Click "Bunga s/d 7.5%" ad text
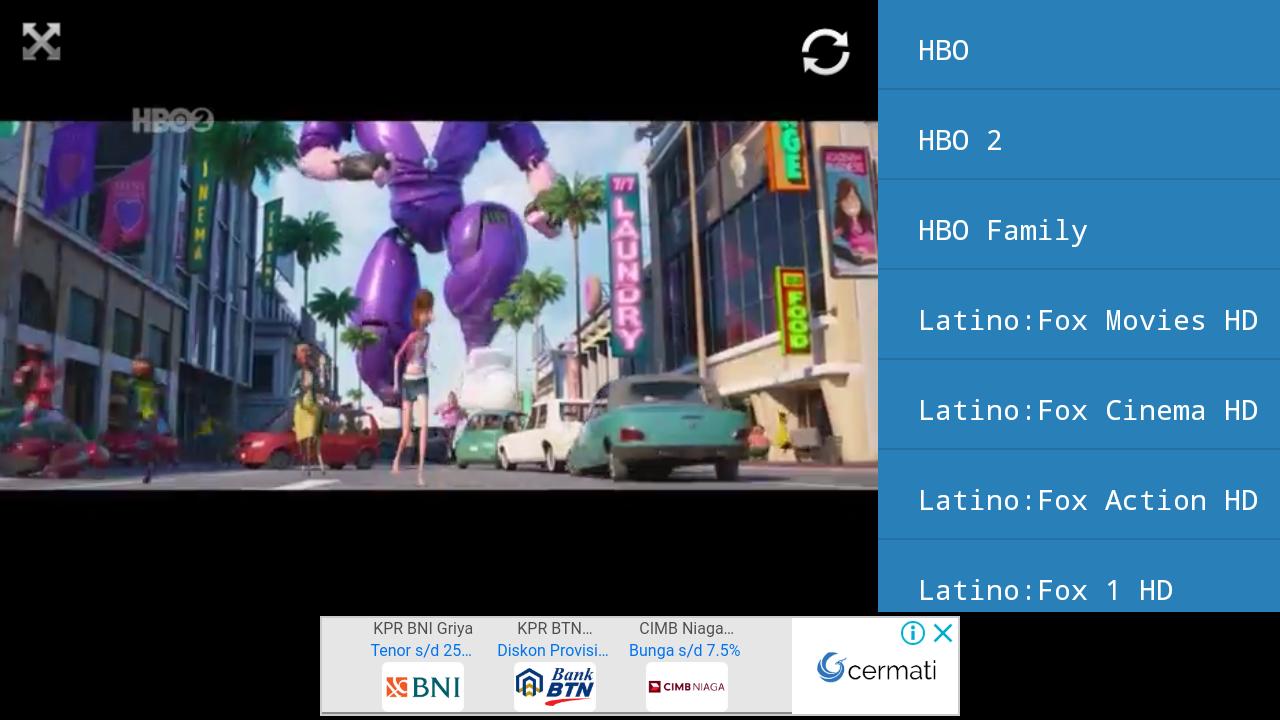Image resolution: width=1280 pixels, height=720 pixels. 685,650
